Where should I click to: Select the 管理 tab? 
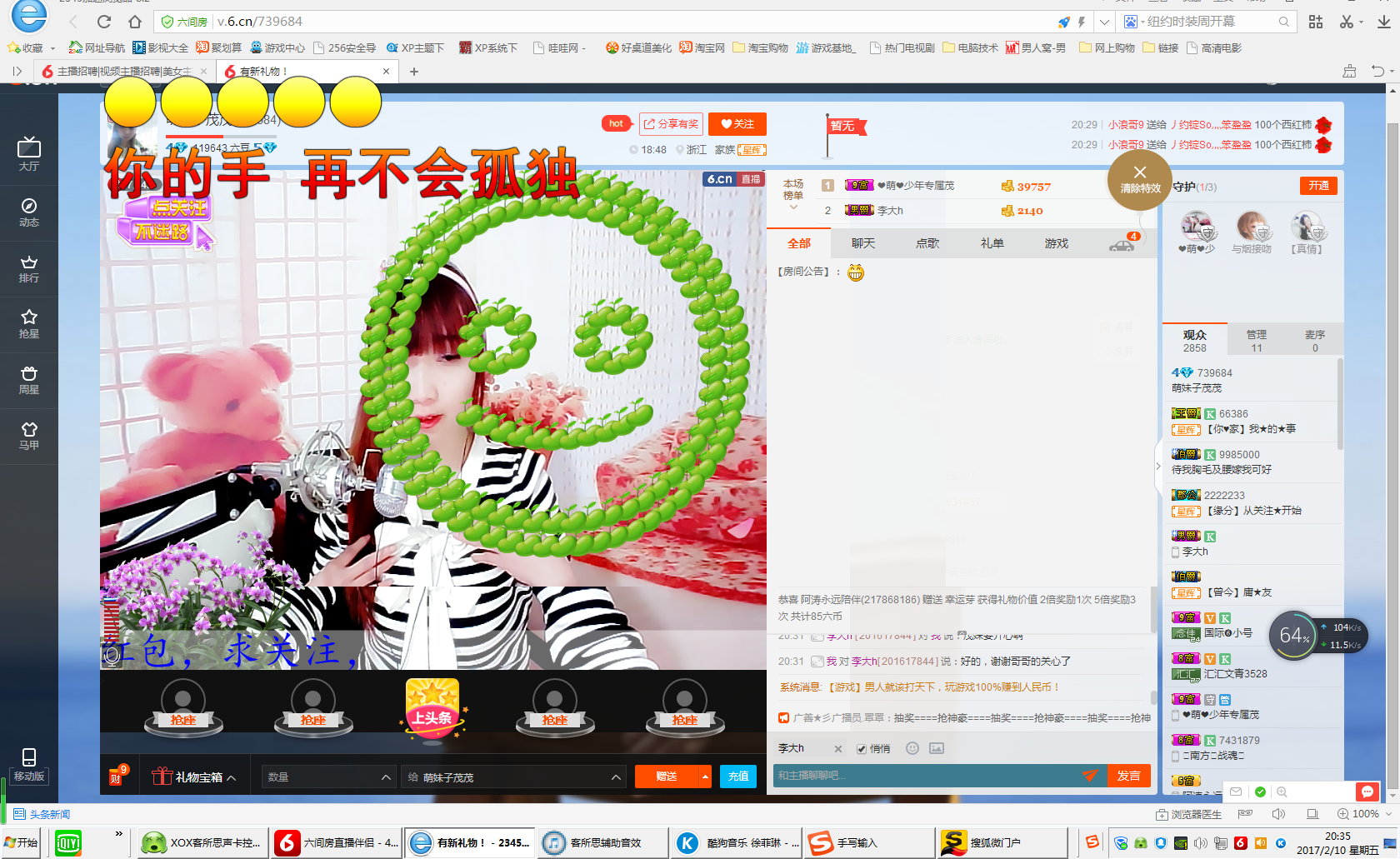click(x=1256, y=340)
